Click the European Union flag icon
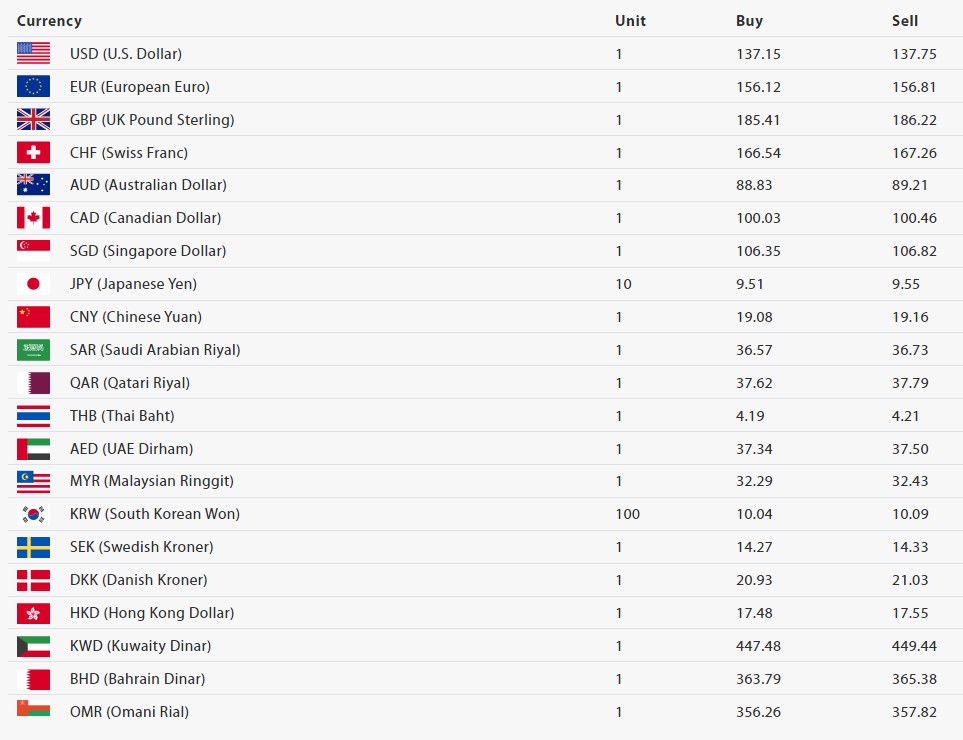 click(x=33, y=87)
